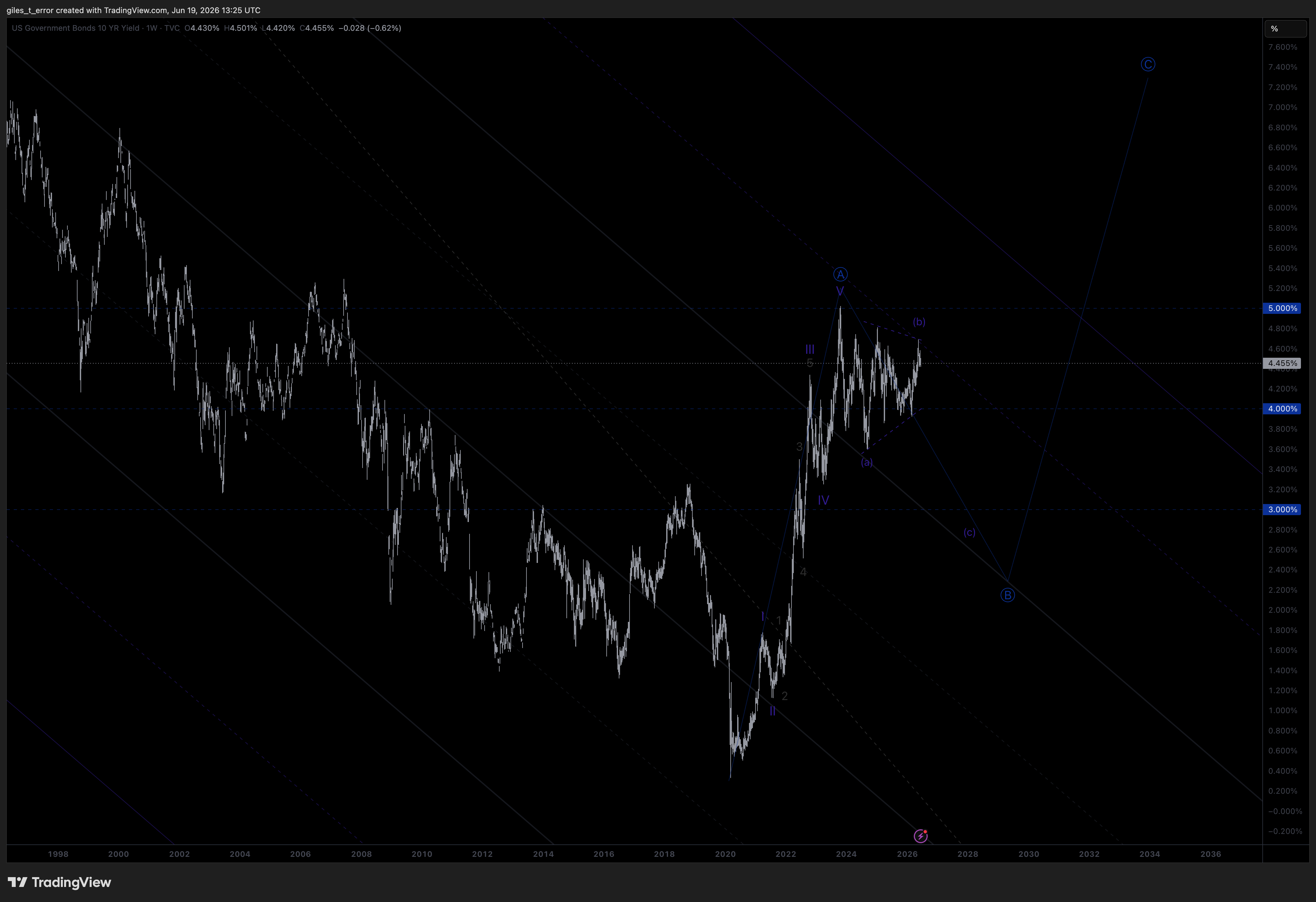The width and height of the screenshot is (1316, 902).
Task: Click the 2026 year label on time axis
Action: 907,854
